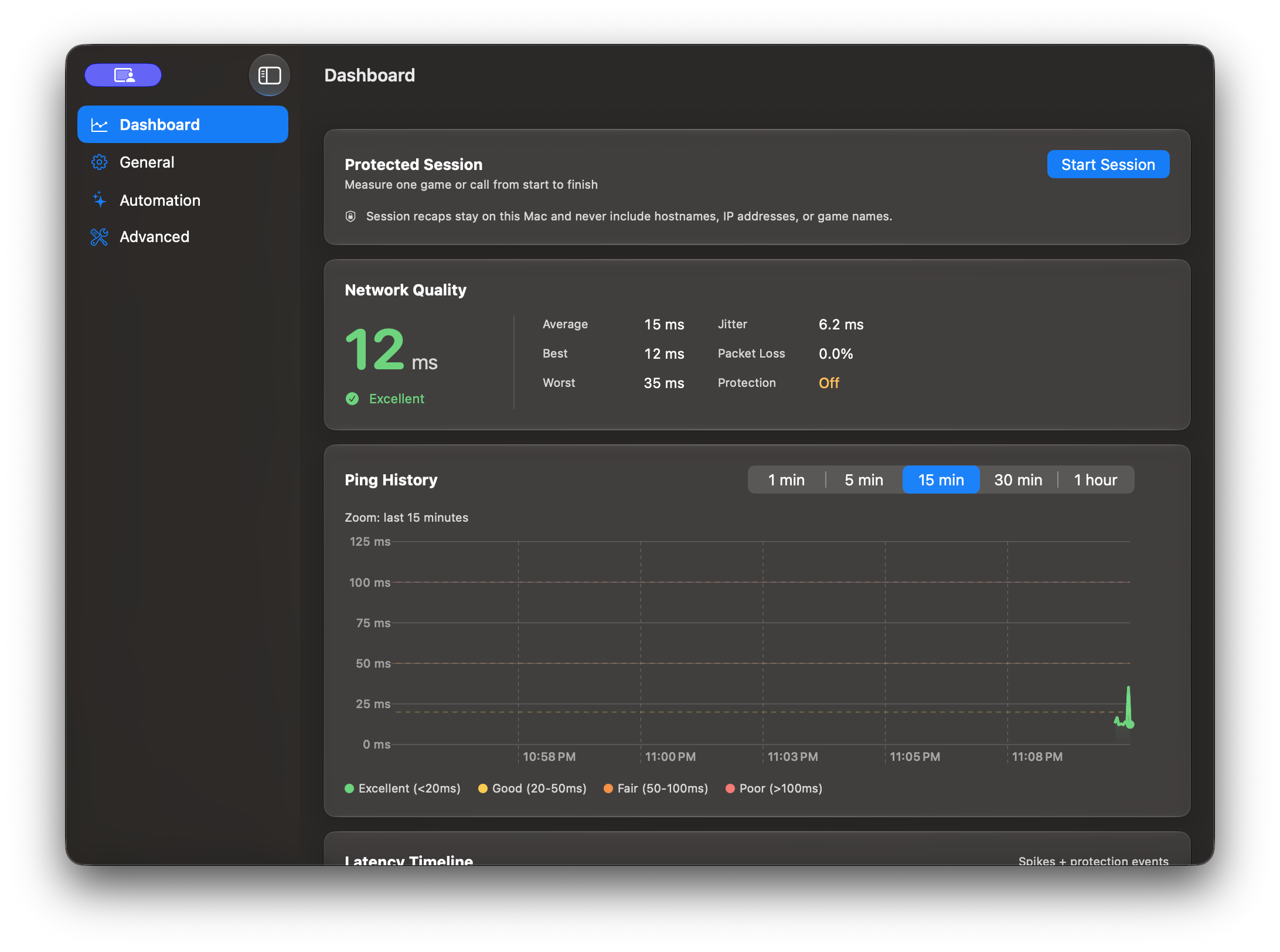Click the green Excellent legend dot
This screenshot has height=952, width=1280.
coord(349,788)
